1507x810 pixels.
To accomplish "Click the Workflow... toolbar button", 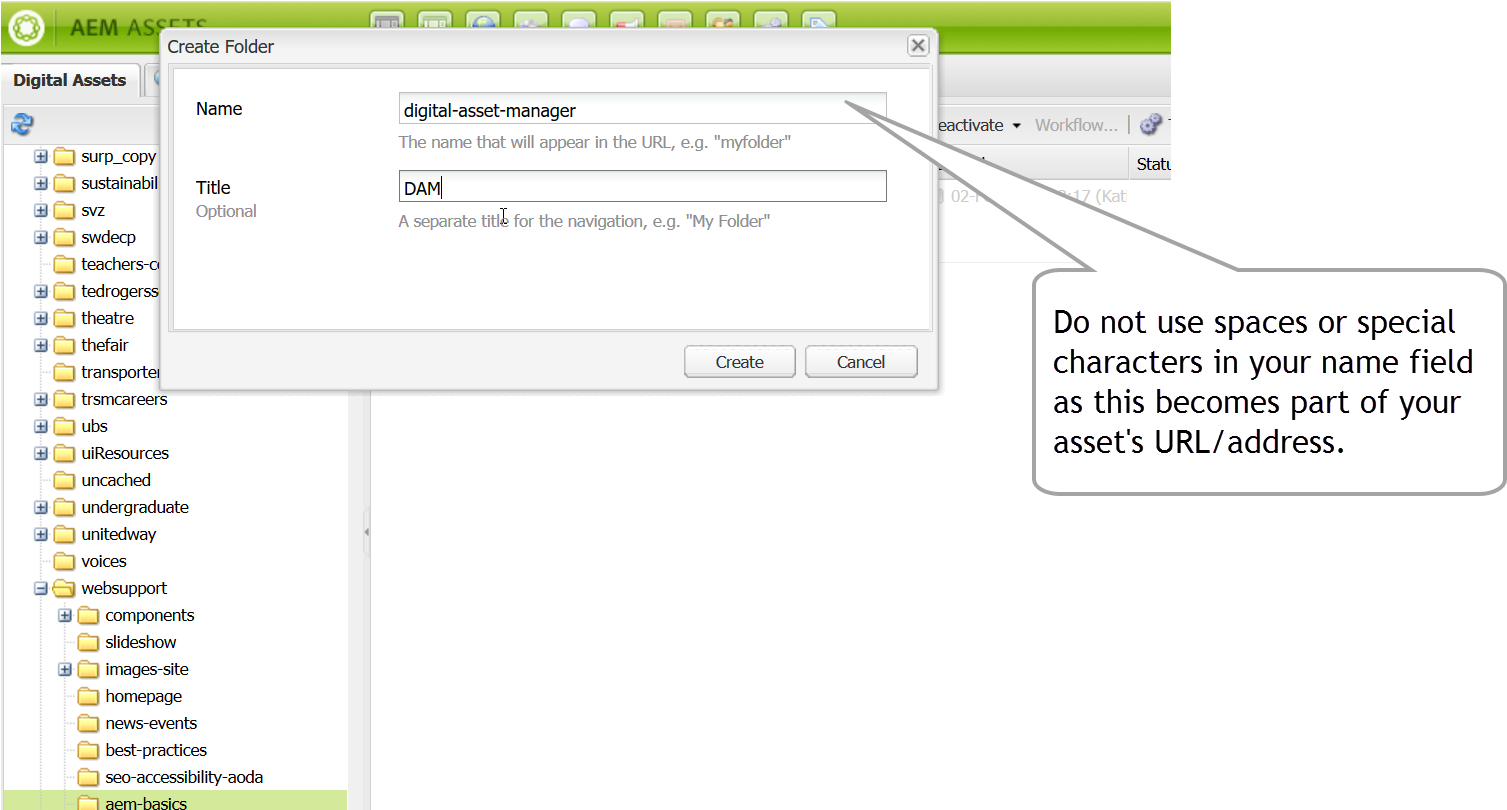I will [1076, 125].
